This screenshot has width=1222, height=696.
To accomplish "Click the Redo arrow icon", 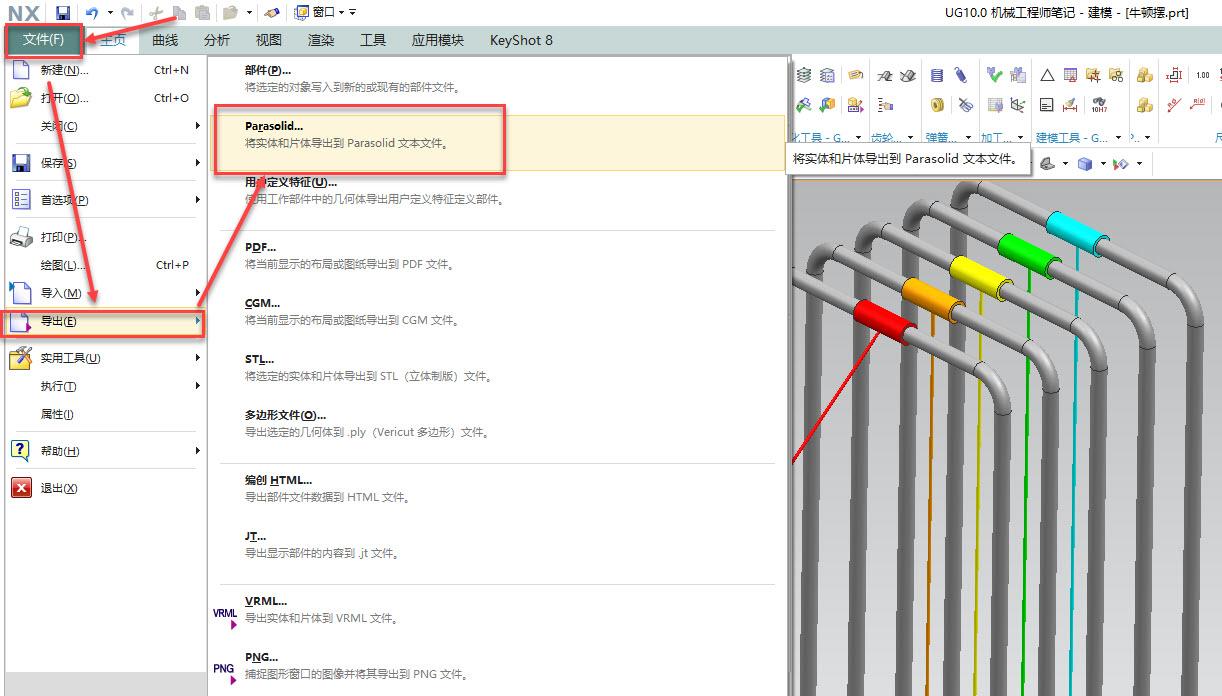I will tap(129, 14).
